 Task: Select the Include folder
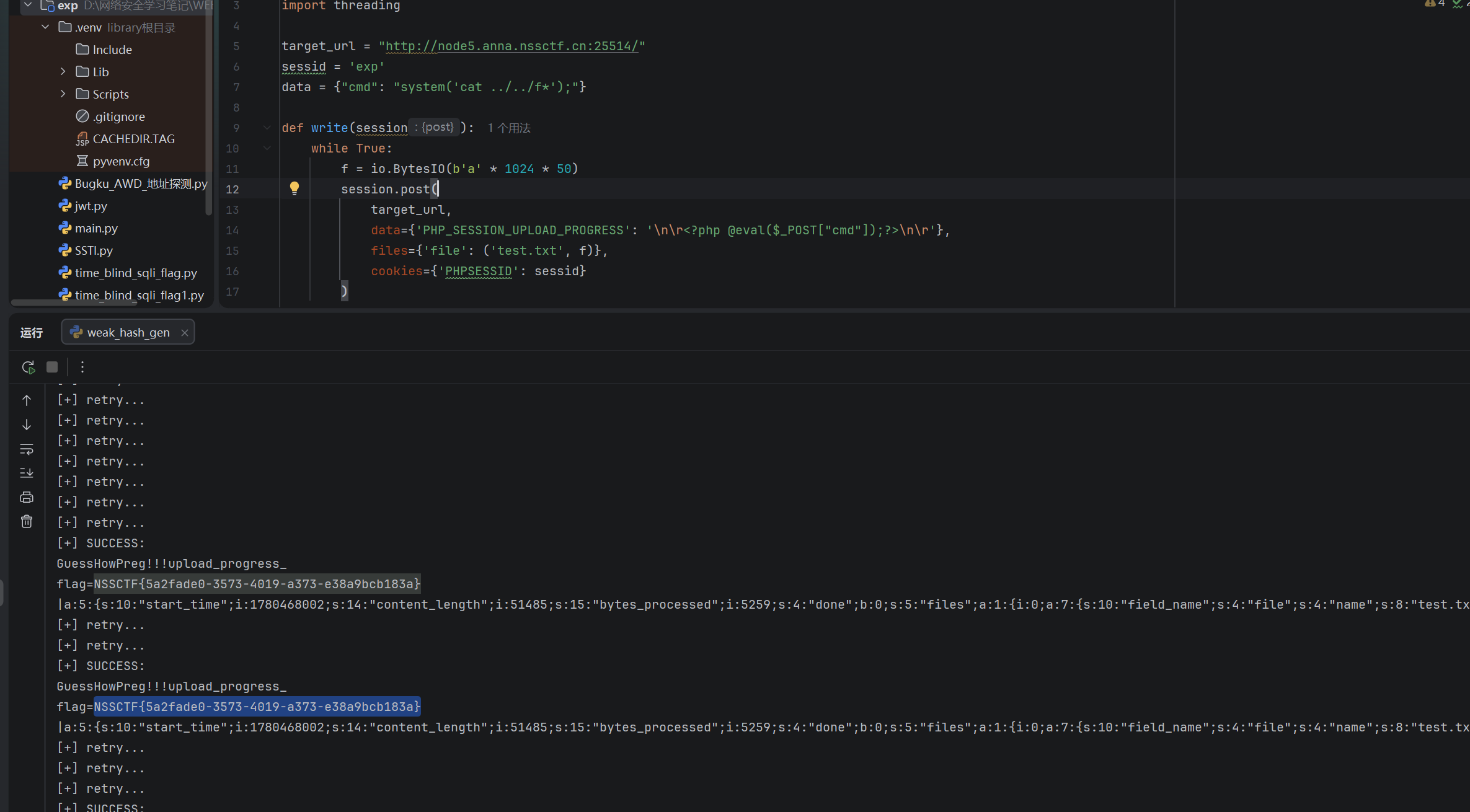112,50
